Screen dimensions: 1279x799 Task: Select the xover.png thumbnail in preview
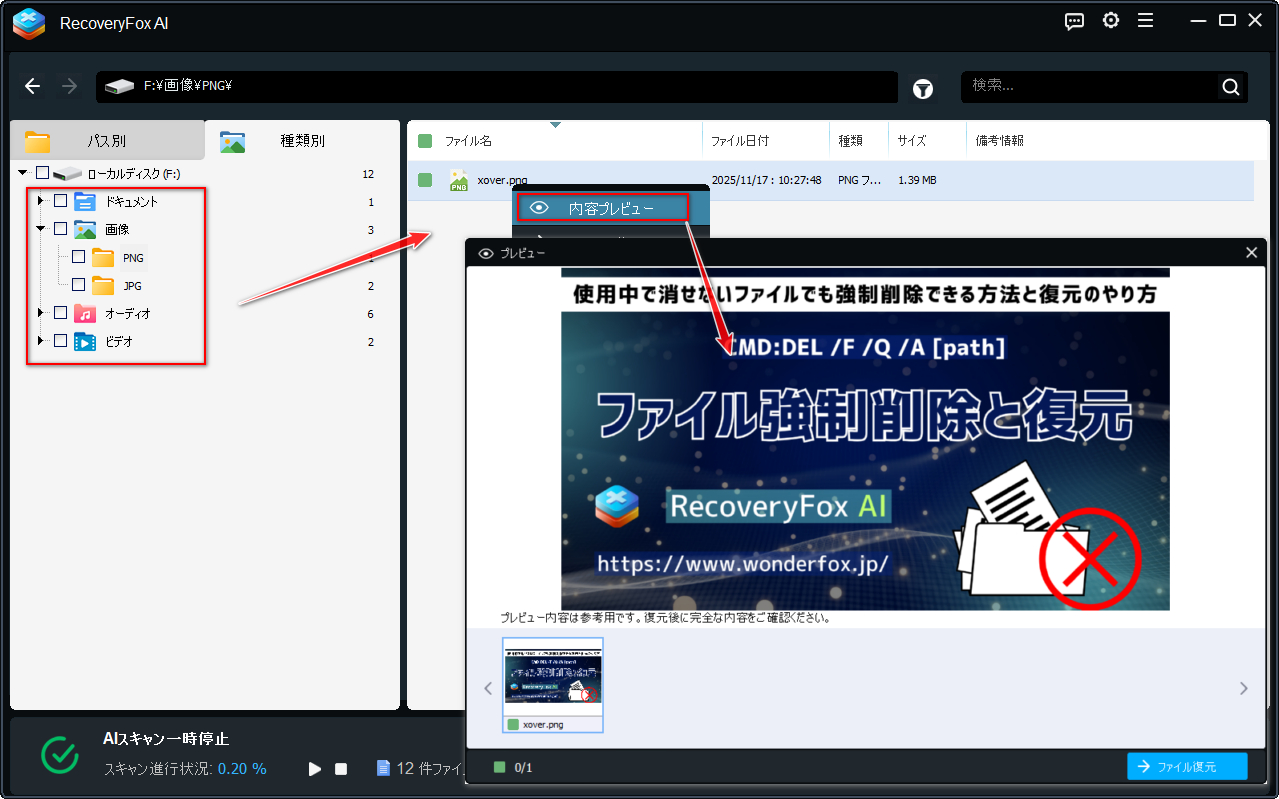pos(552,678)
